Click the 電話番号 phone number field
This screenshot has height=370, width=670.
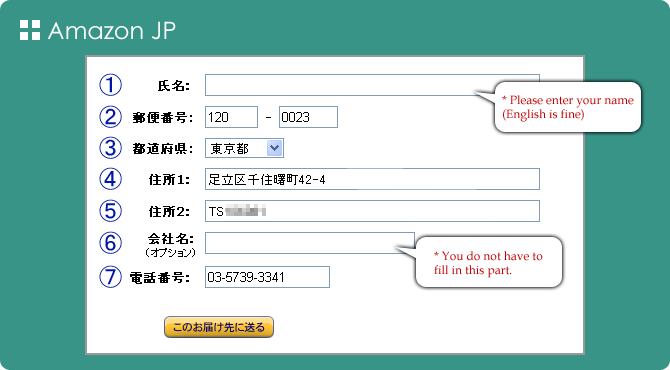click(x=267, y=277)
